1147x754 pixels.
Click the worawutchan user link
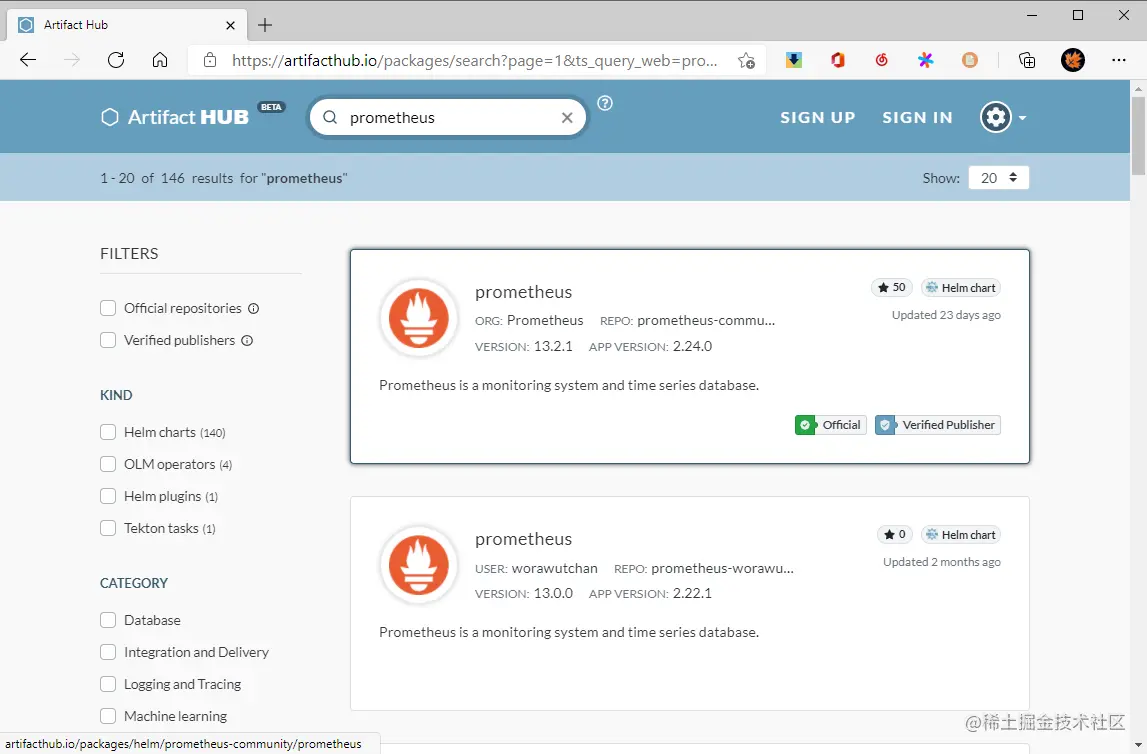point(554,568)
